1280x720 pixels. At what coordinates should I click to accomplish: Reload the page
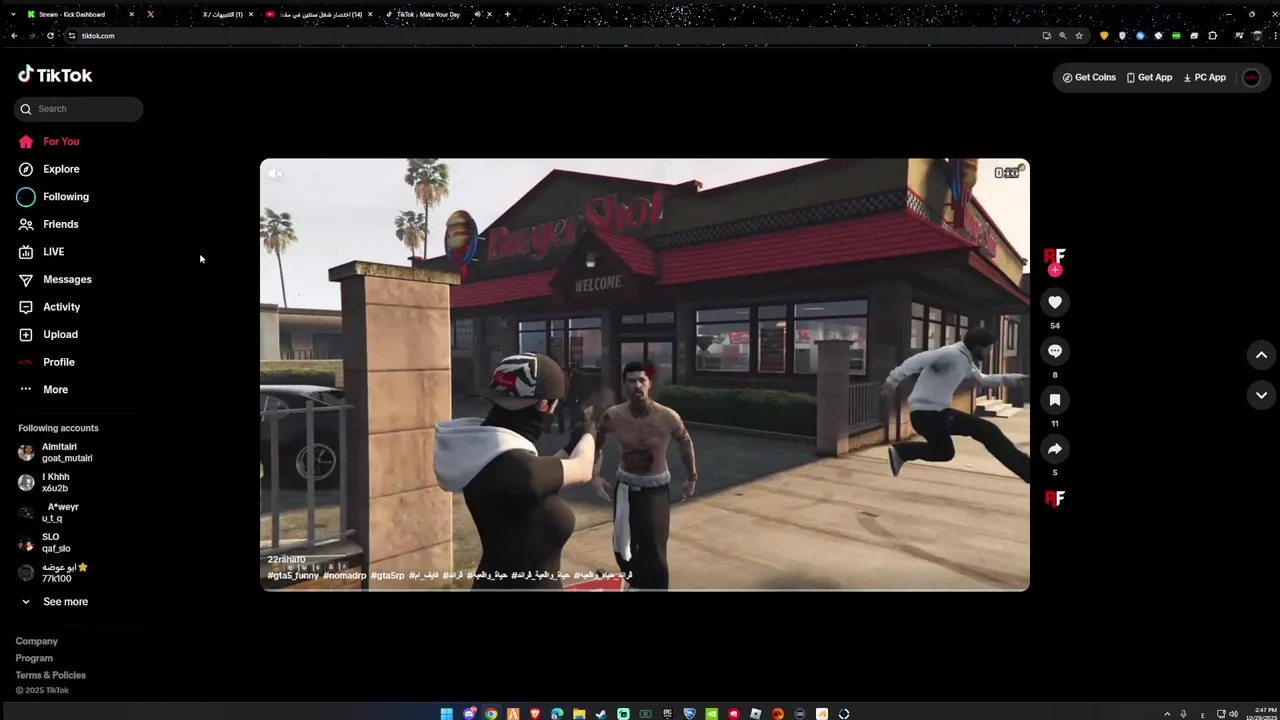[x=50, y=36]
